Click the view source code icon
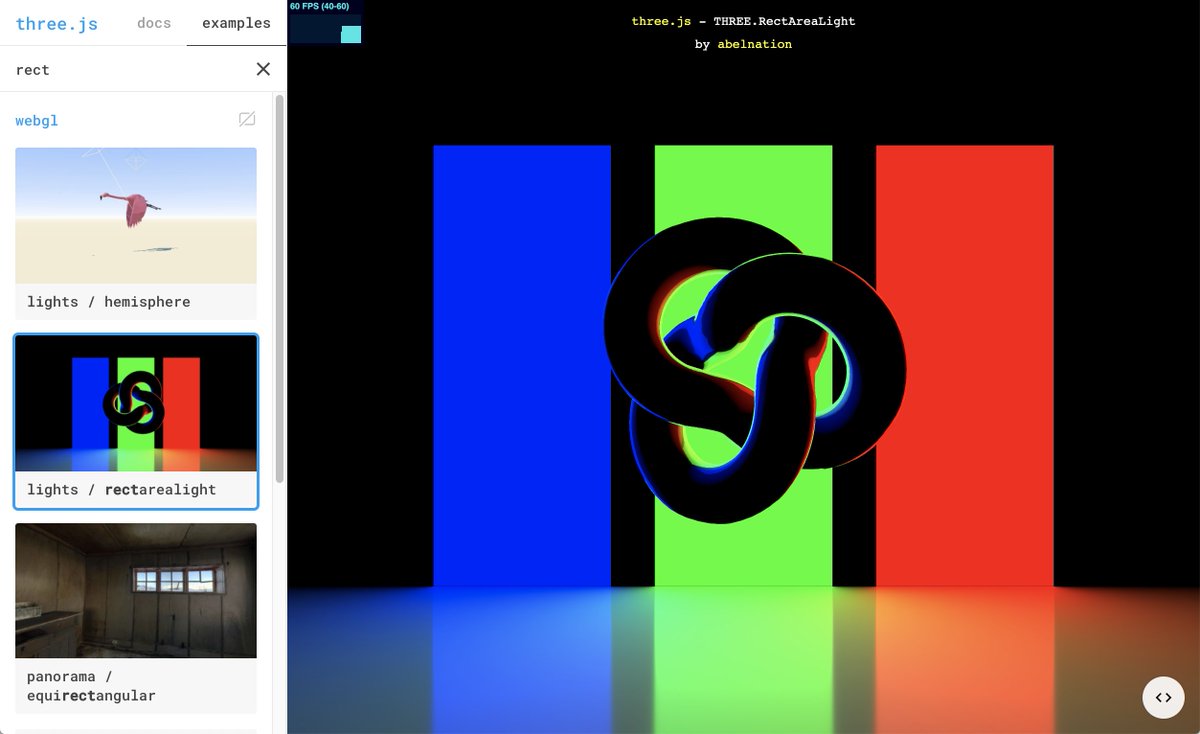This screenshot has height=734, width=1200. coord(1163,697)
